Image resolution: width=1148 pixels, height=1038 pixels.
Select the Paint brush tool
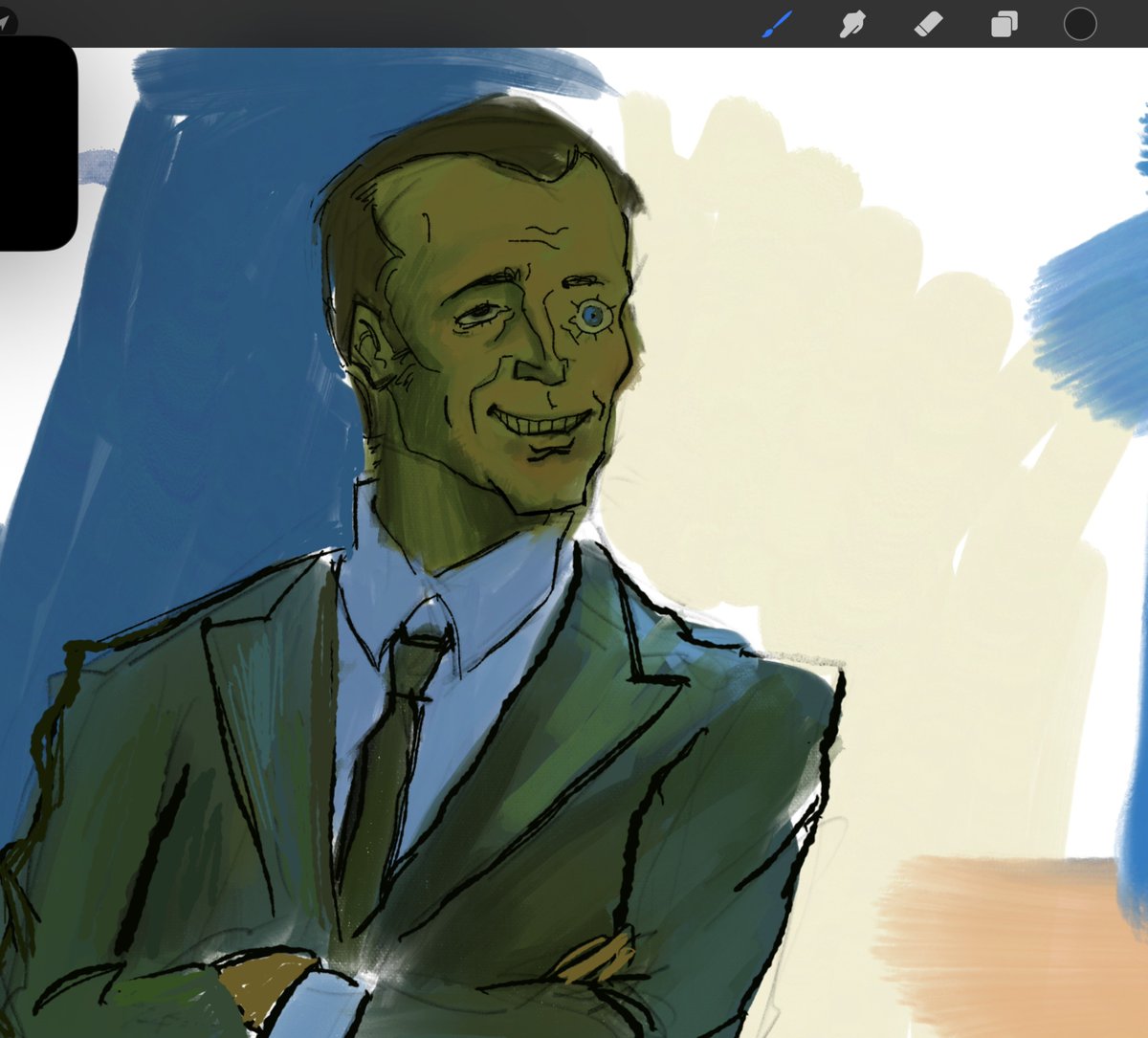pyautogui.click(x=777, y=24)
